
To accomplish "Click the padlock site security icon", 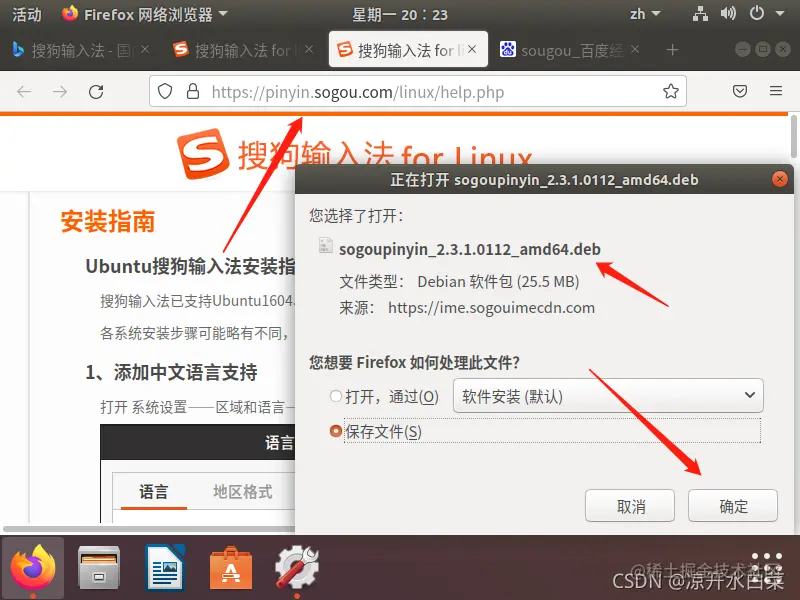I will tap(193, 91).
